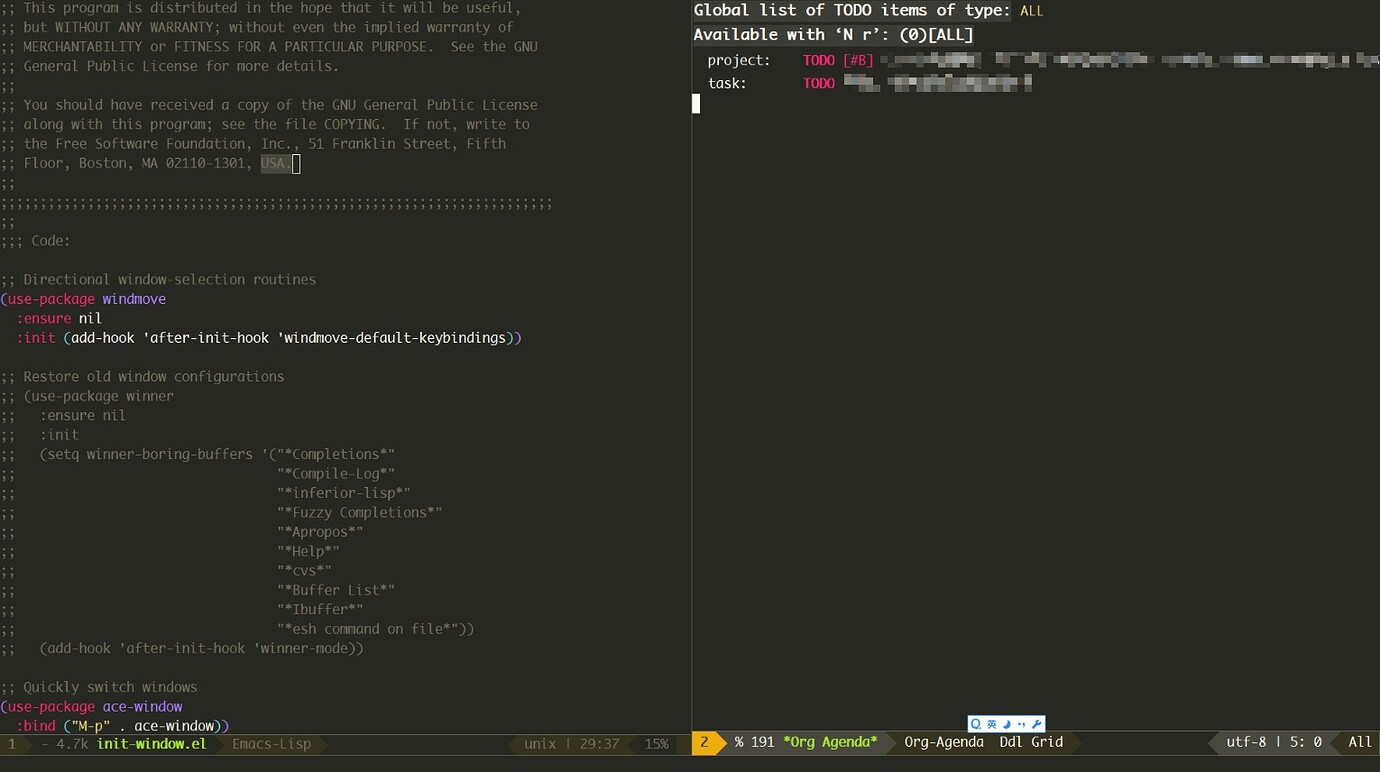
Task: Click the 15% scroll position indicator
Action: point(655,744)
